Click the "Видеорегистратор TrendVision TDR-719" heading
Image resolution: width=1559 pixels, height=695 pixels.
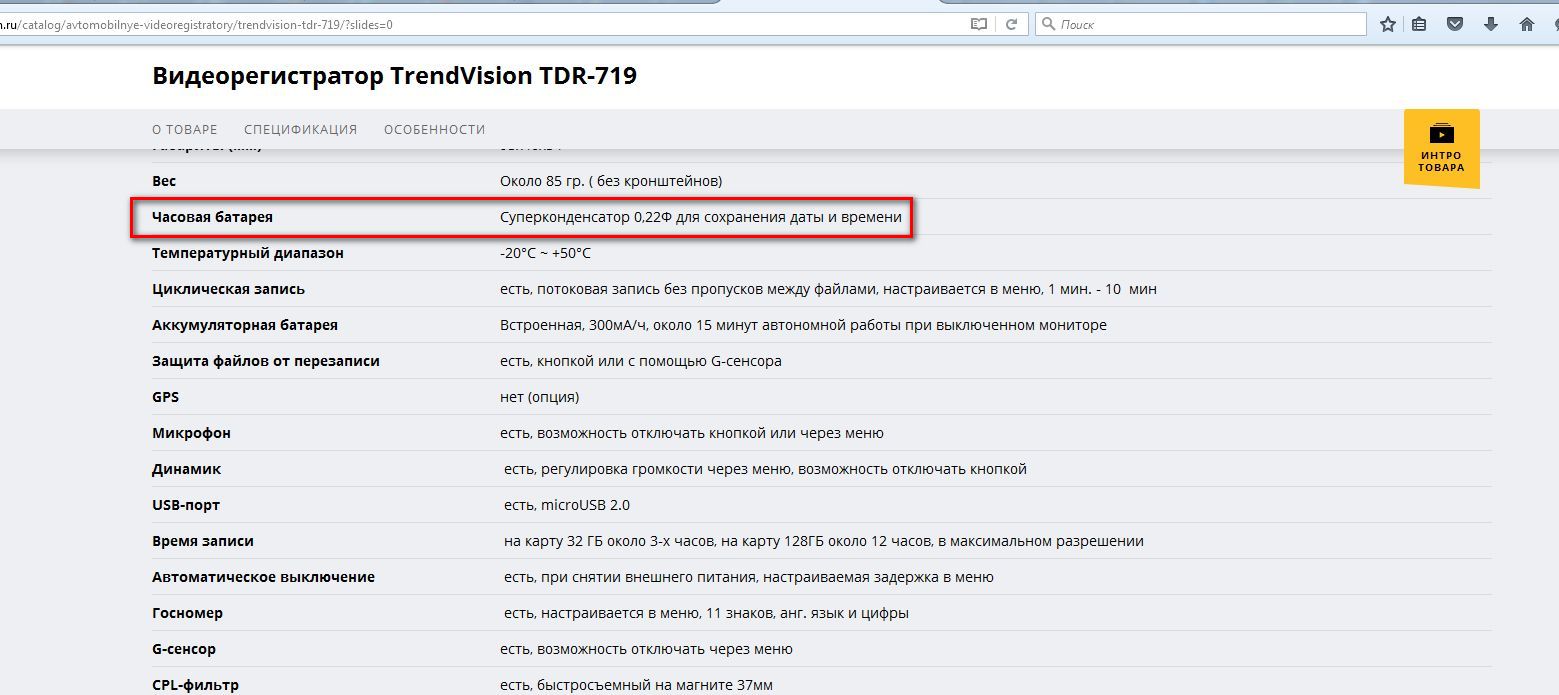(x=394, y=76)
